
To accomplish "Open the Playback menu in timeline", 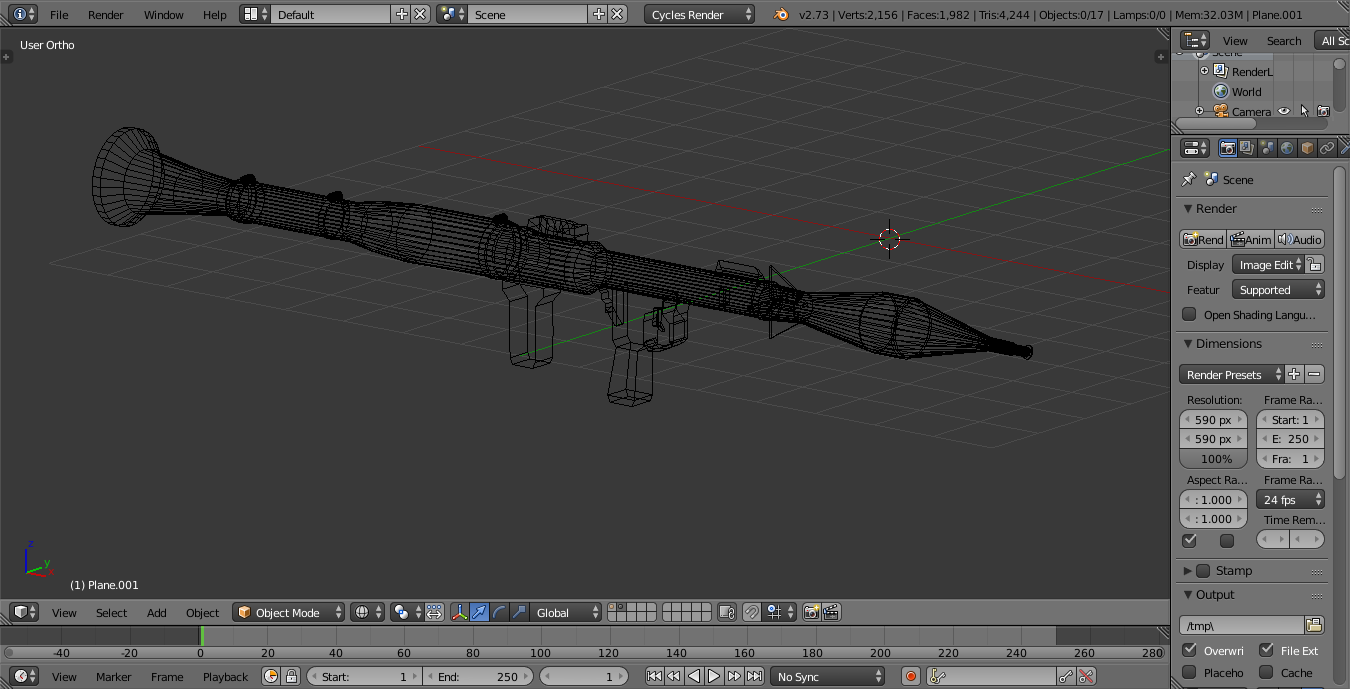I will [x=225, y=676].
